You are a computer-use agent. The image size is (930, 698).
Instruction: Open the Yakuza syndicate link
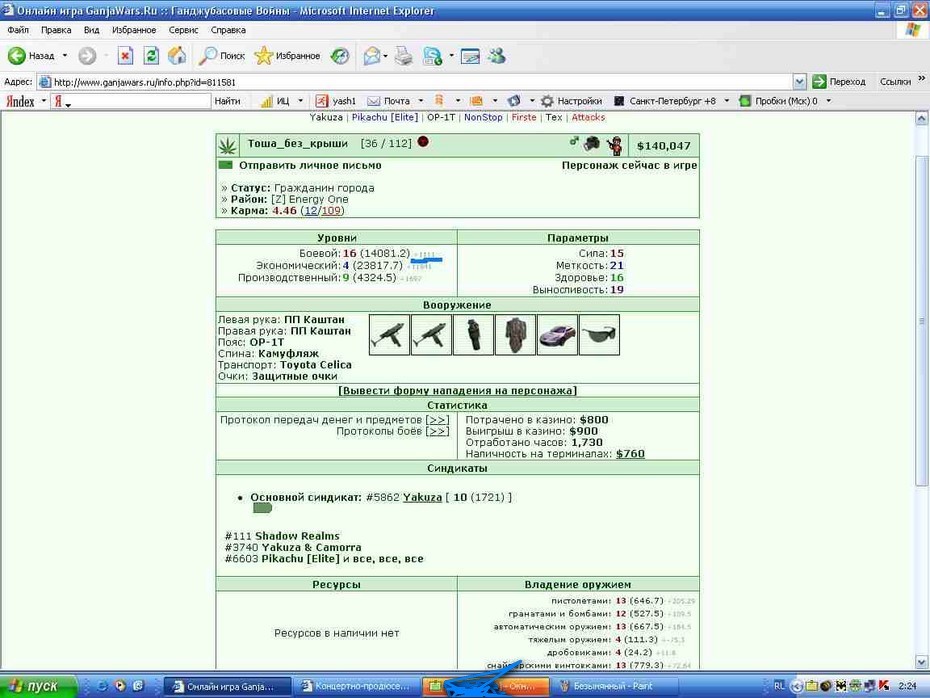click(x=422, y=497)
